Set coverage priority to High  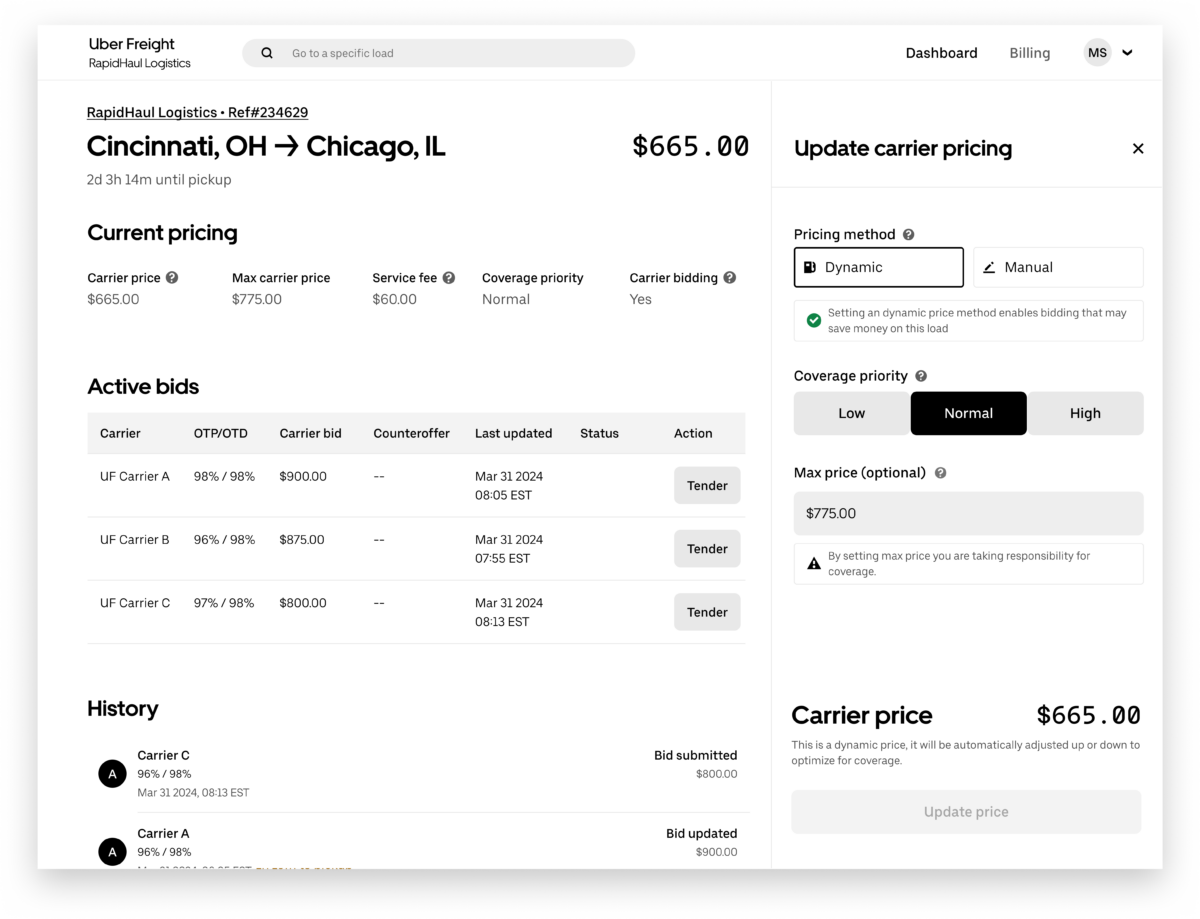(1085, 414)
